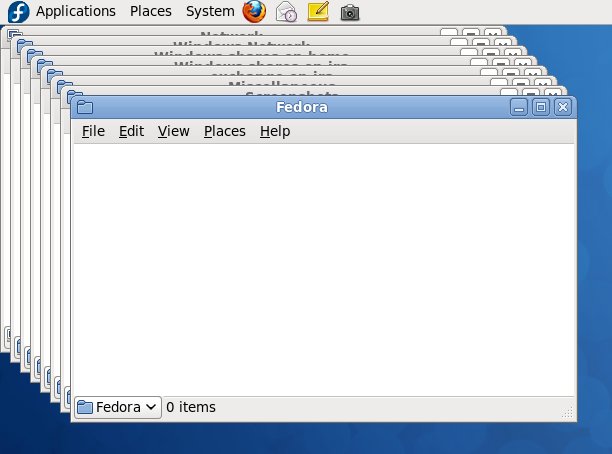Screen dimensions: 612x454
Task: Open the Applications menu
Action: (x=76, y=11)
